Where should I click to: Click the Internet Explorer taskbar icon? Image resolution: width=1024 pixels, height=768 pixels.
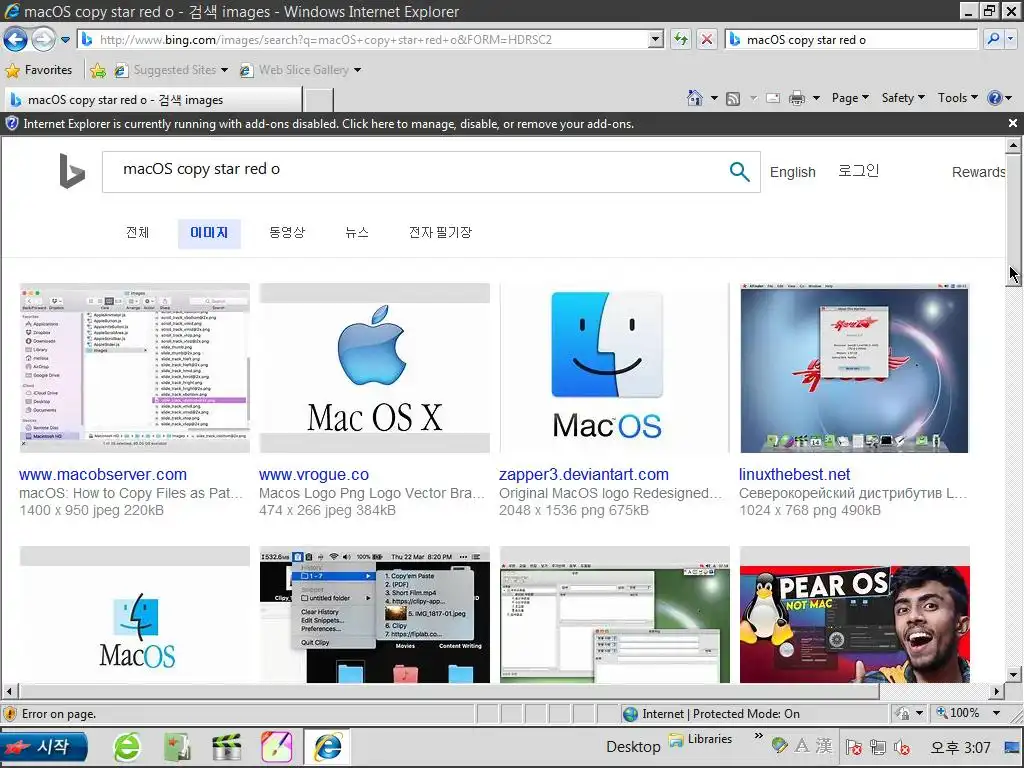pyautogui.click(x=328, y=747)
